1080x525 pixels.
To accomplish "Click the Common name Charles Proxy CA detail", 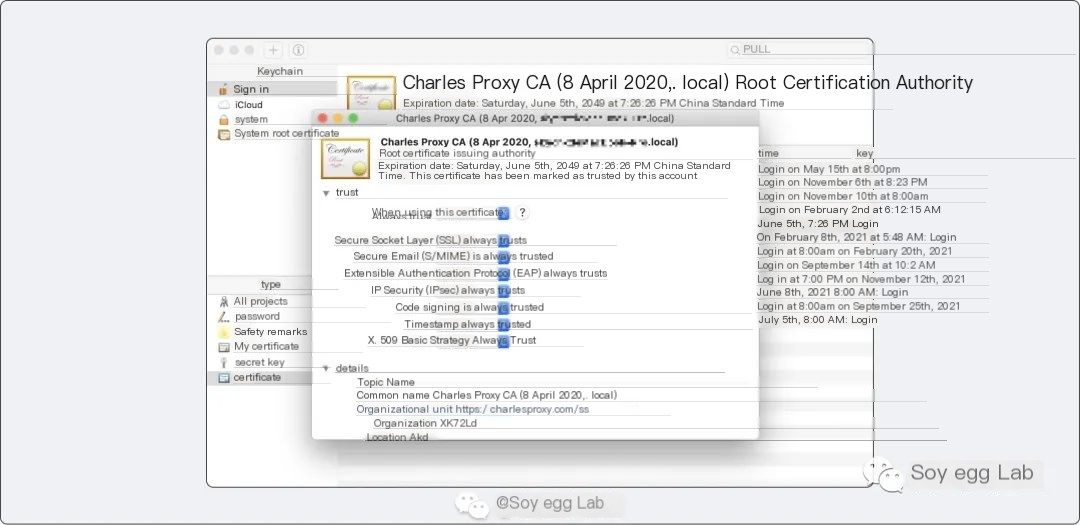I will [x=486, y=395].
